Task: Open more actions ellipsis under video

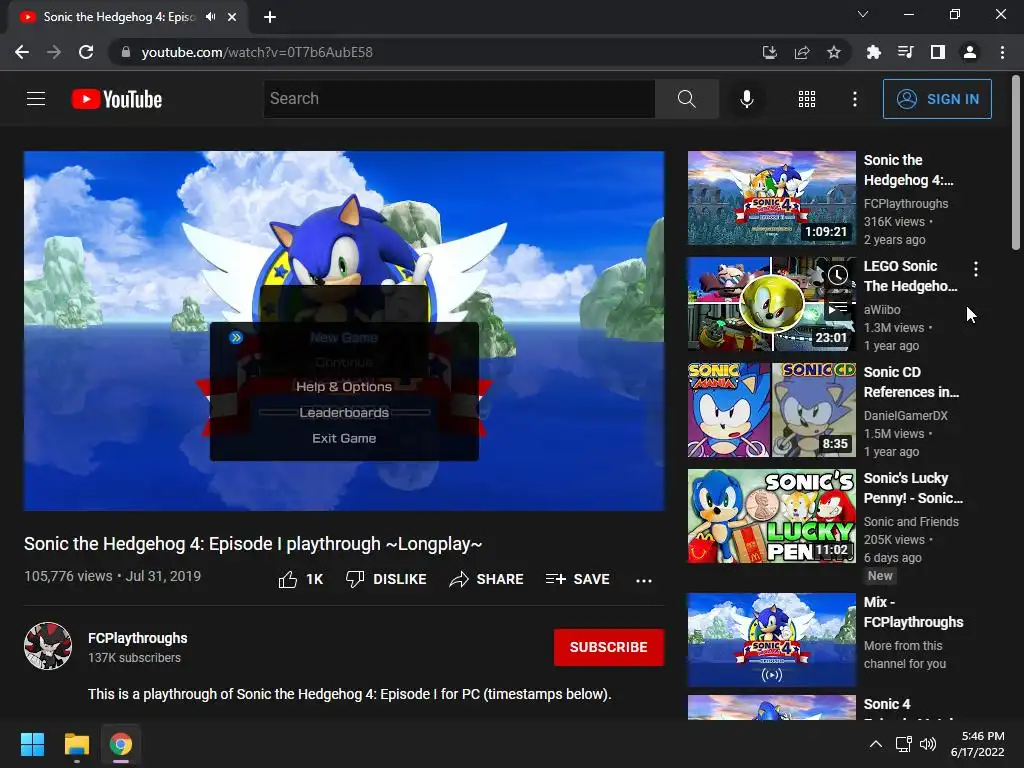Action: [x=644, y=580]
